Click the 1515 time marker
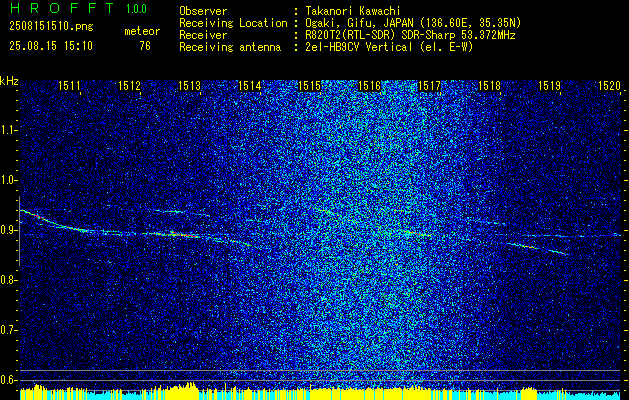This screenshot has height=400, width=629. click(310, 85)
